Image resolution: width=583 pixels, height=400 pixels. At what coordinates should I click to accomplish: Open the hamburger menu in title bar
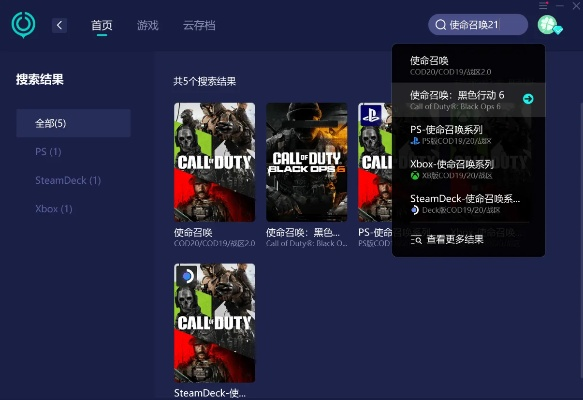coord(543,6)
